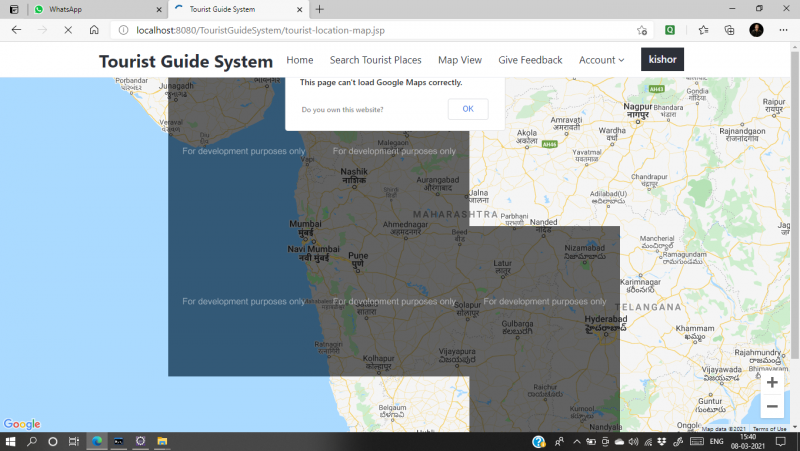Open the Map View page
The height and width of the screenshot is (451, 800).
coord(460,60)
